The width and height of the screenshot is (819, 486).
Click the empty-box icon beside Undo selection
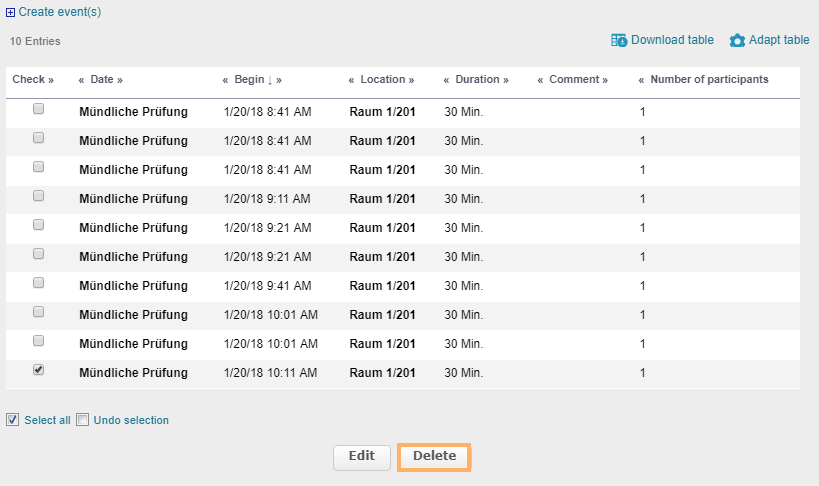82,420
